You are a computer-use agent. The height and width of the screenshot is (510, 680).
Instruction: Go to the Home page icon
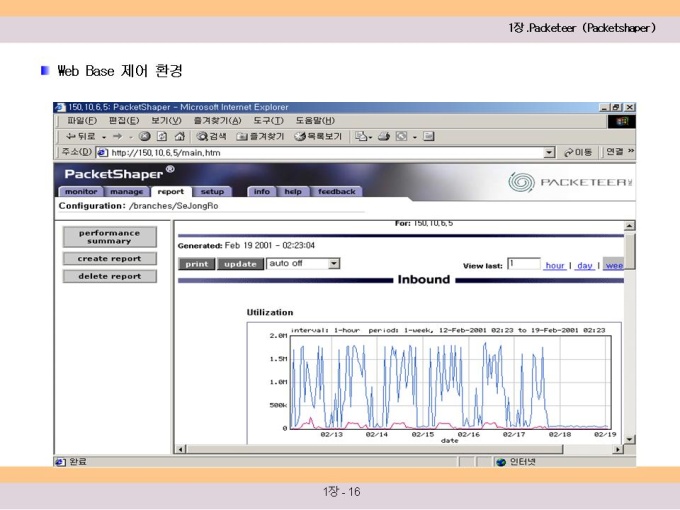(179, 136)
